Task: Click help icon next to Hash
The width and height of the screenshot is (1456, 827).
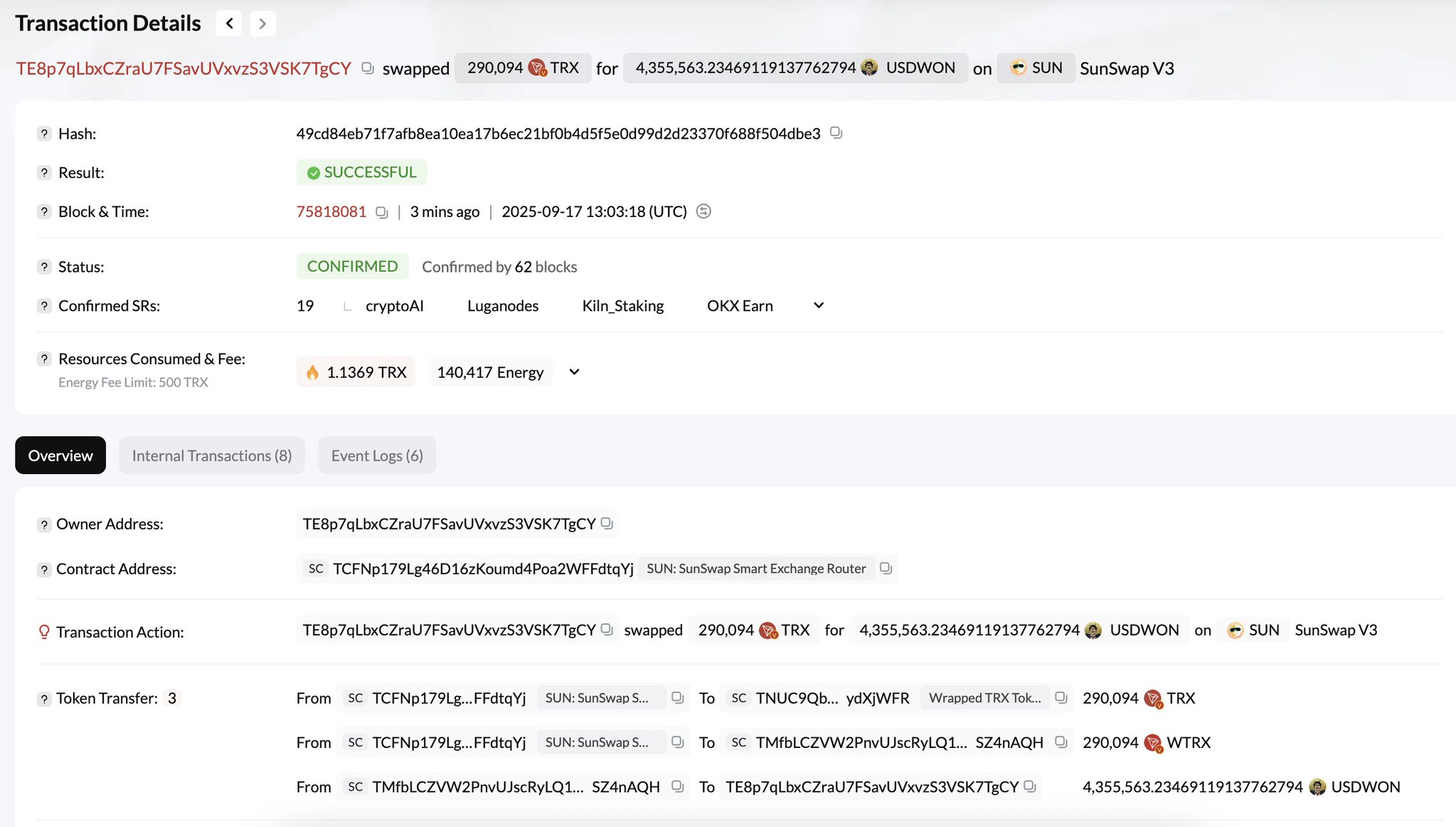Action: coord(44,134)
